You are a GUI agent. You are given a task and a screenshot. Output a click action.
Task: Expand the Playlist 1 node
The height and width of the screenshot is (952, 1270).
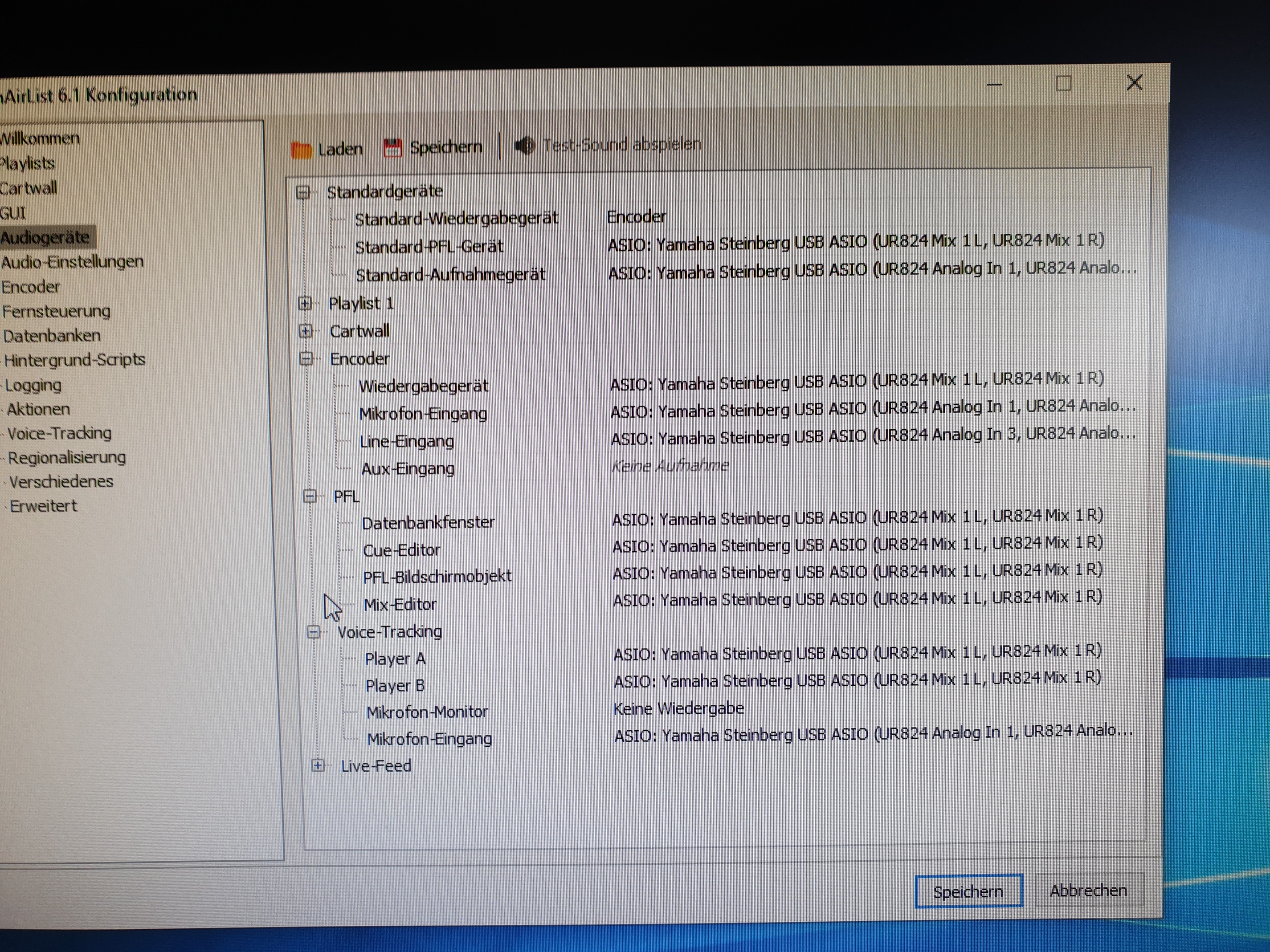[306, 303]
